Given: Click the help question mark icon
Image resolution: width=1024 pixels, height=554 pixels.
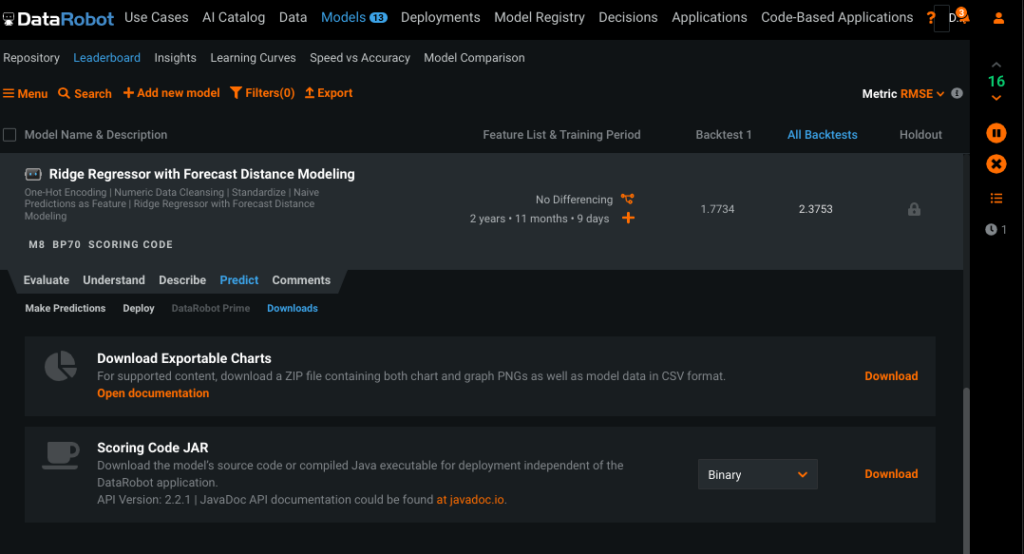Looking at the screenshot, I should pos(931,18).
